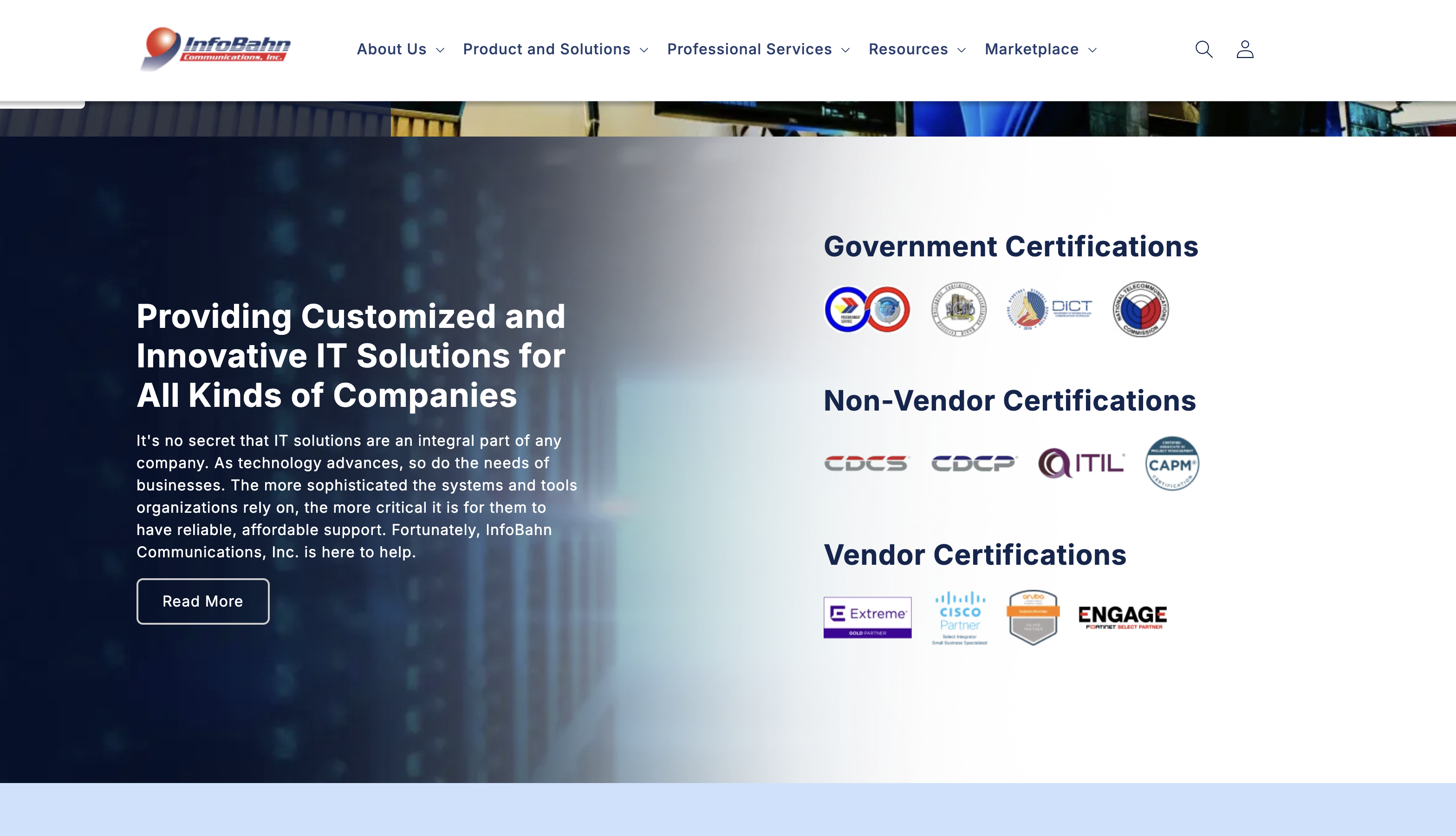1456x836 pixels.
Task: Click the Cisco Partner logo
Action: pos(960,618)
